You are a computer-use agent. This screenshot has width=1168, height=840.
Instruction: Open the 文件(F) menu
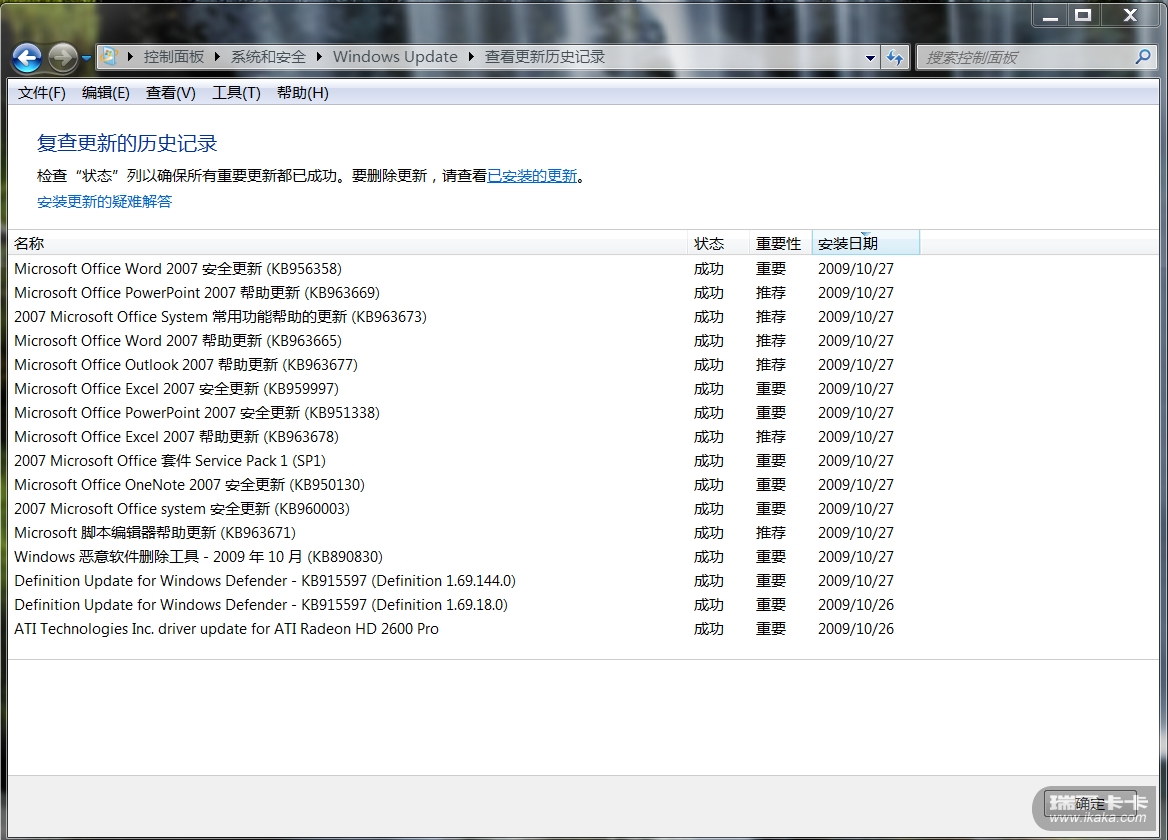point(42,93)
